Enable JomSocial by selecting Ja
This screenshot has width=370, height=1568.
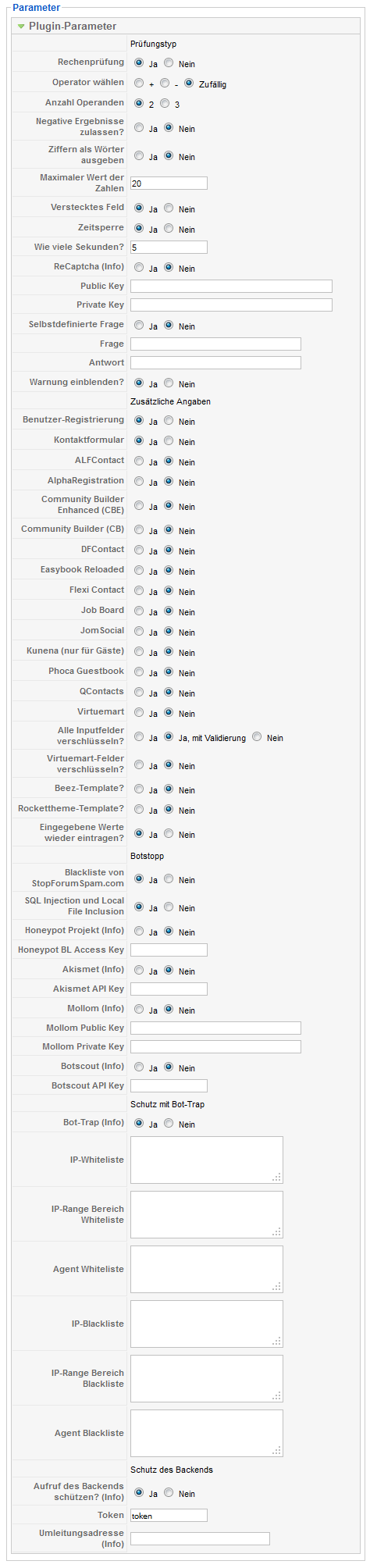tap(139, 632)
